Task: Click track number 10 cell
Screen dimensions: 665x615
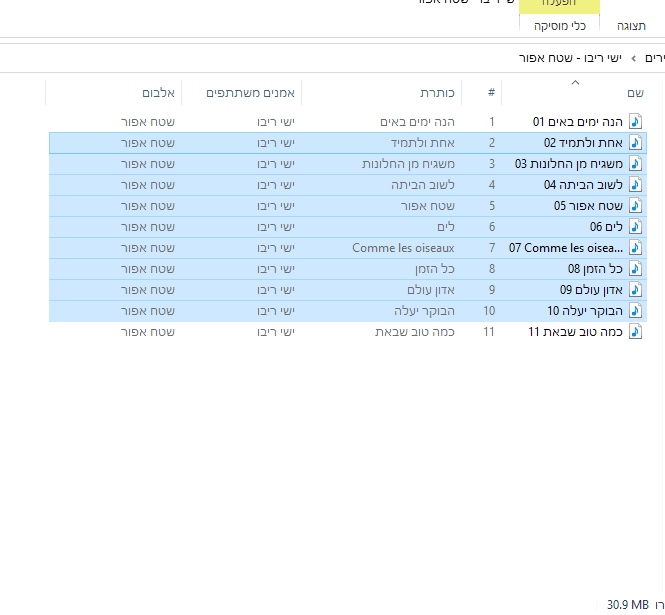Action: 489,311
